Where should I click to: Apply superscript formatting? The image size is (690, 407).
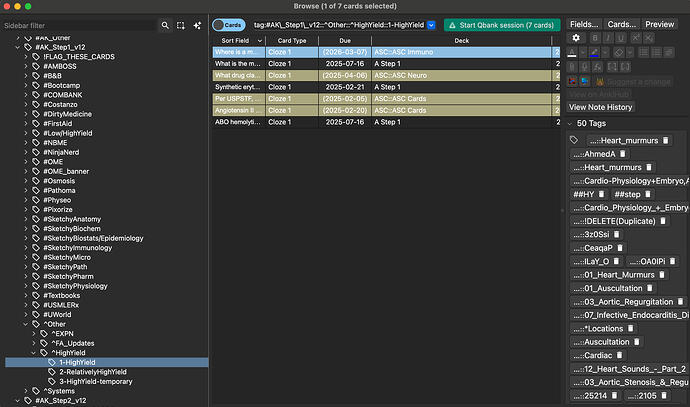pyautogui.click(x=635, y=38)
